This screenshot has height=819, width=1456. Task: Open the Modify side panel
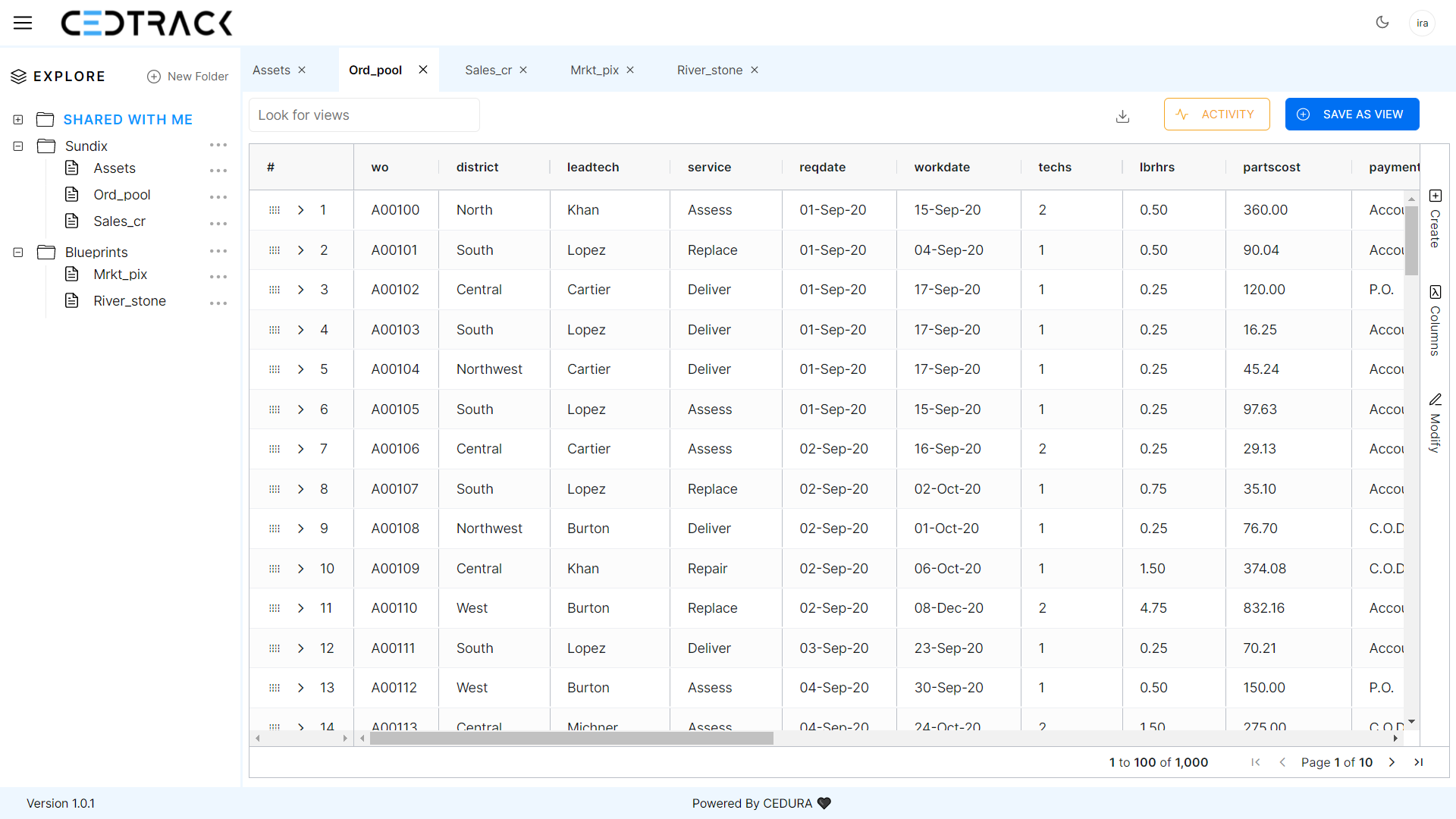tap(1435, 423)
